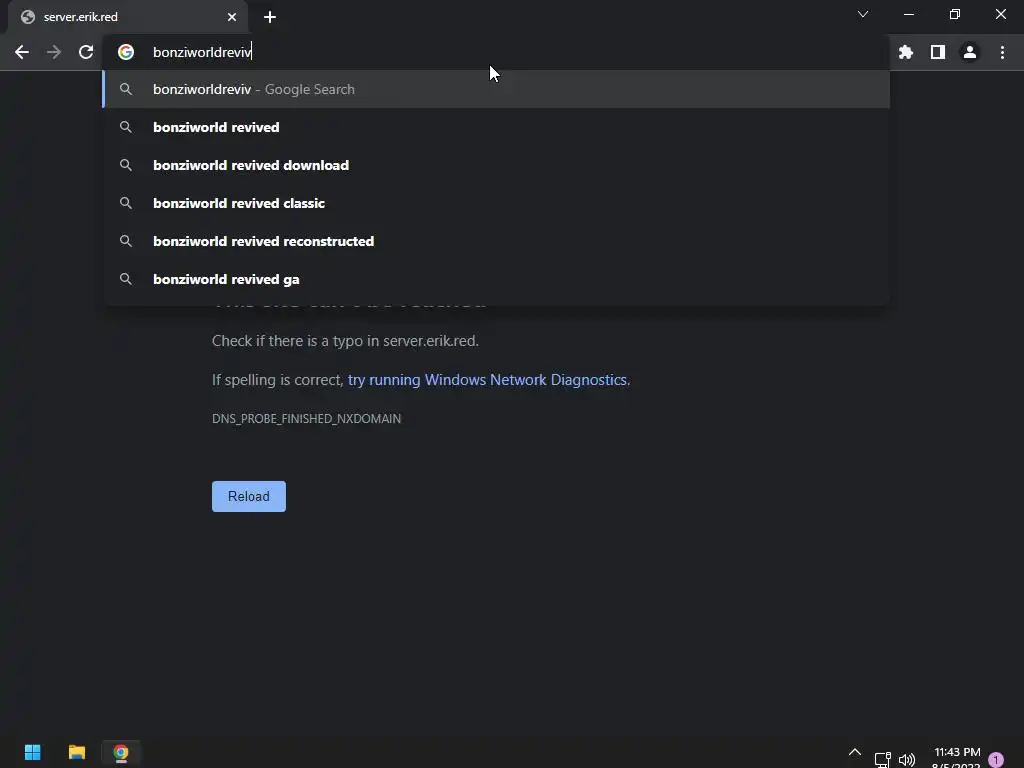Open the Windows Start menu
Image resolution: width=1024 pixels, height=768 pixels.
coord(33,752)
